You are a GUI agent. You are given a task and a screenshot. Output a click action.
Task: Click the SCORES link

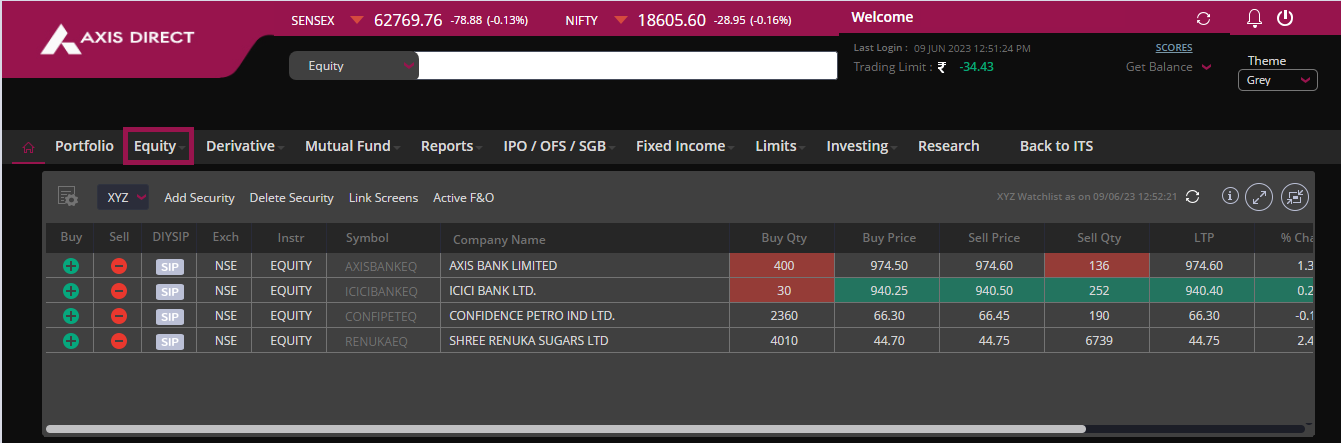pyautogui.click(x=1173, y=47)
